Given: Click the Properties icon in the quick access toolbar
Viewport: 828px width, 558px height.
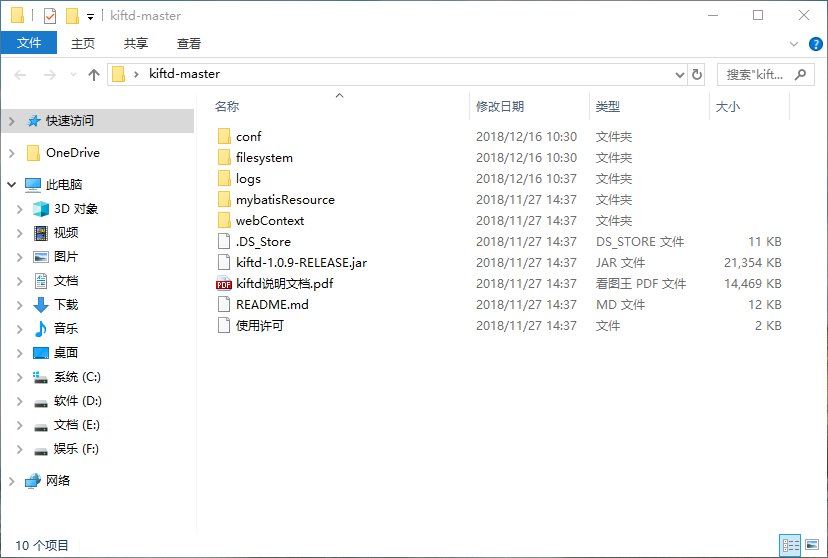Looking at the screenshot, I should pyautogui.click(x=50, y=16).
